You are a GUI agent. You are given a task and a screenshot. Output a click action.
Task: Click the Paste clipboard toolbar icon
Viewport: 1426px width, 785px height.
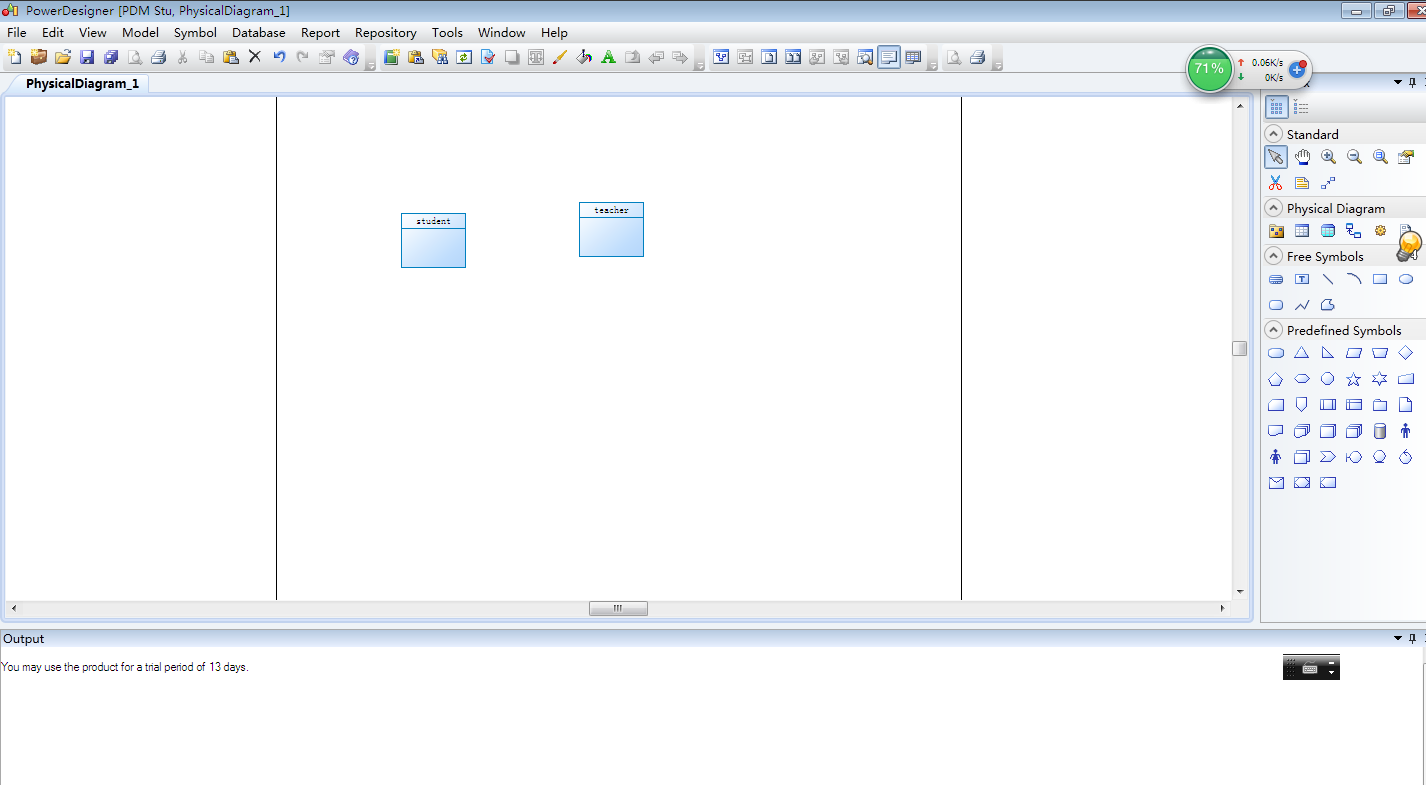click(x=231, y=57)
